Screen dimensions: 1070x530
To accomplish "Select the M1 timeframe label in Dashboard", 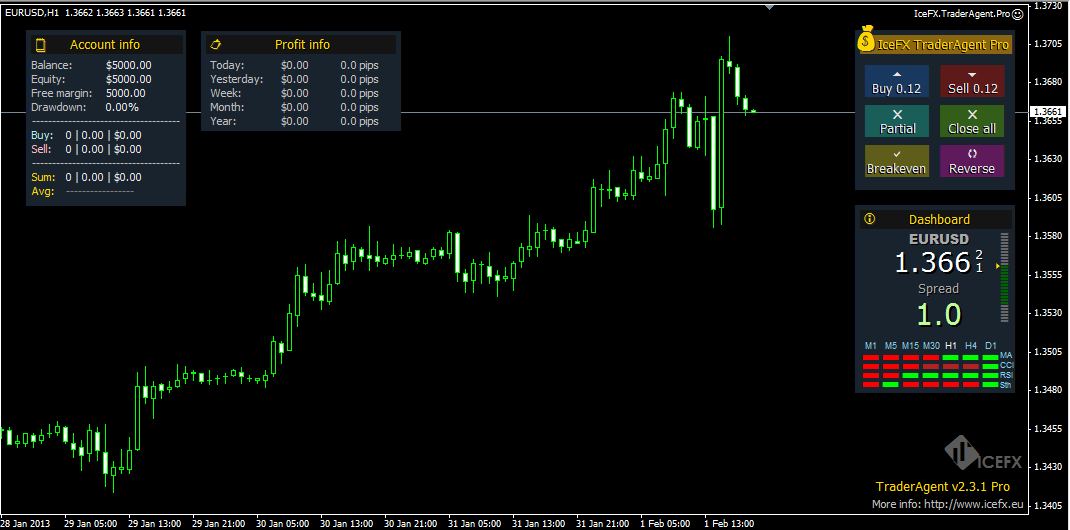I will [x=871, y=345].
